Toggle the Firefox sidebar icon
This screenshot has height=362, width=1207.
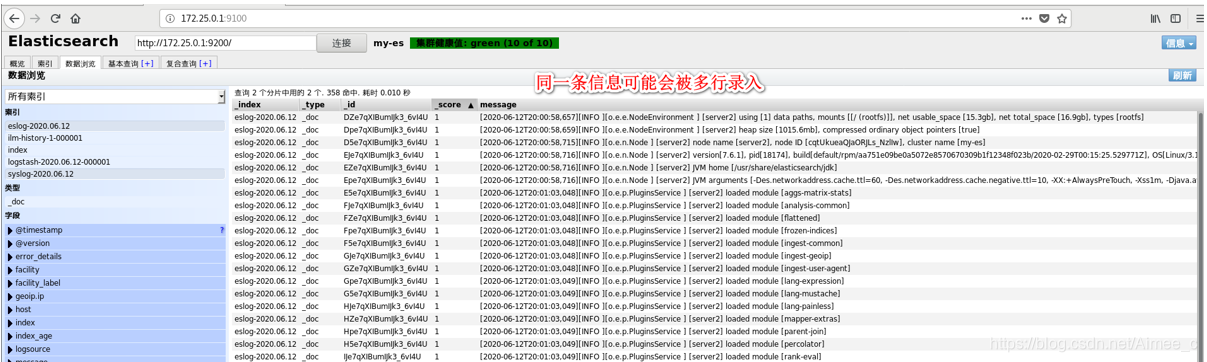[1175, 18]
